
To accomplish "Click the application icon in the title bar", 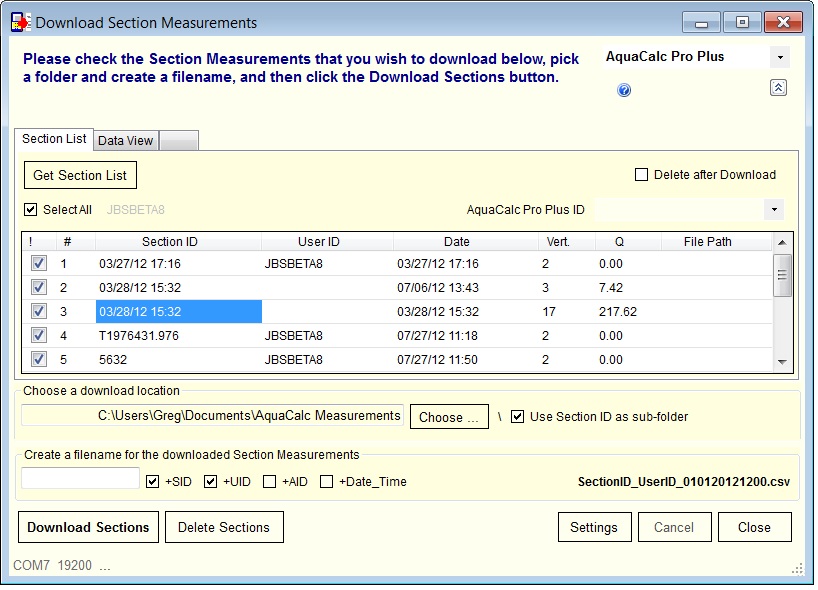I will (21, 22).
